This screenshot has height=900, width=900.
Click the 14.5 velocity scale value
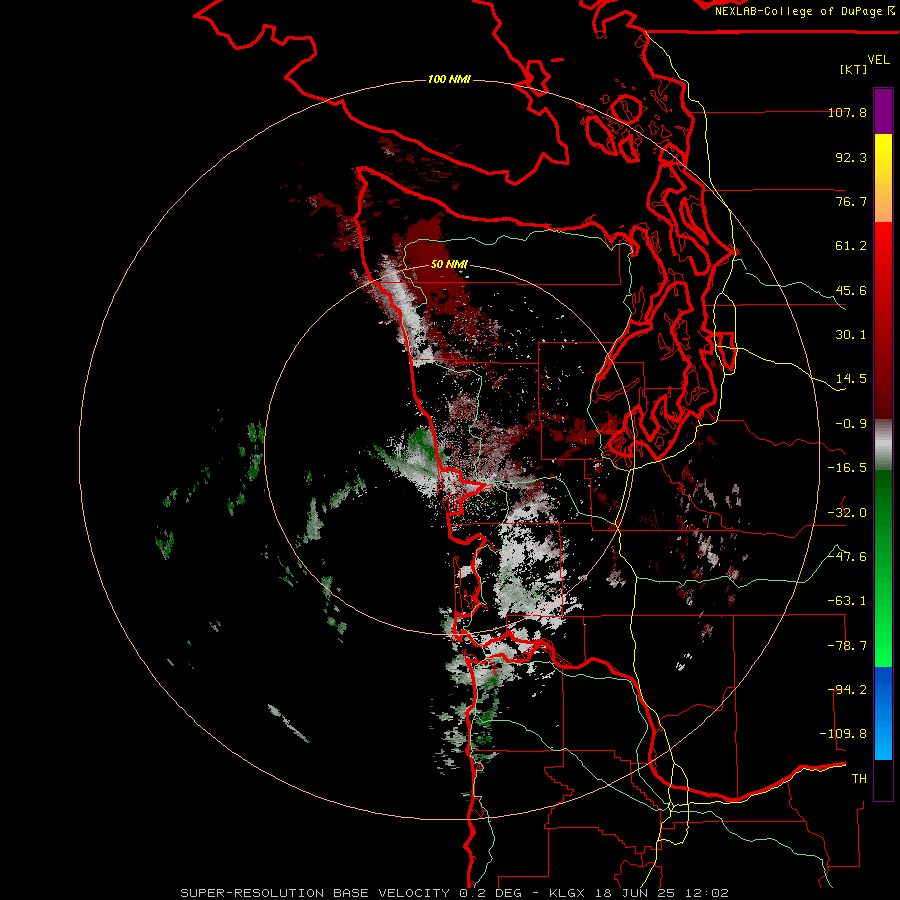(x=851, y=379)
